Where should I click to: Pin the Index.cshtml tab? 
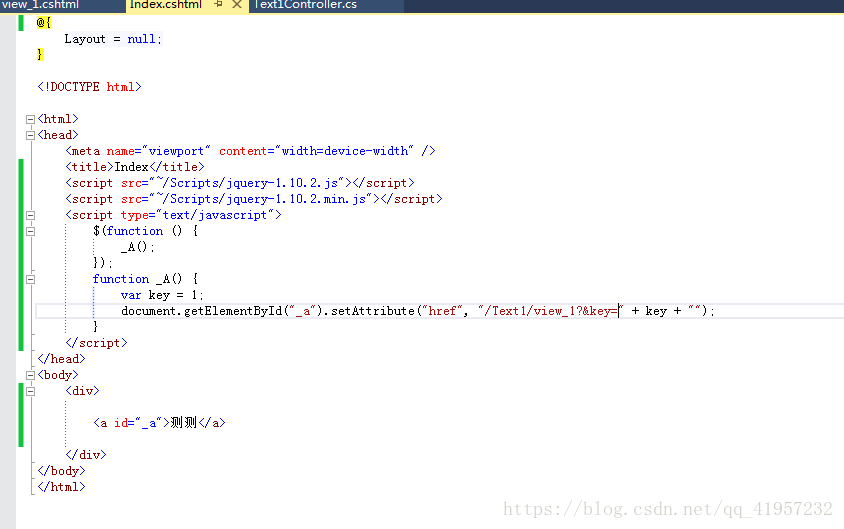[219, 4]
